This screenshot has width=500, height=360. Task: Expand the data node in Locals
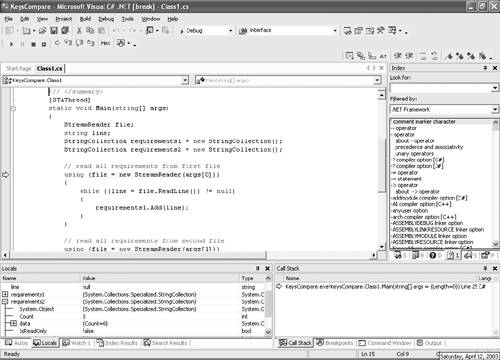13,323
